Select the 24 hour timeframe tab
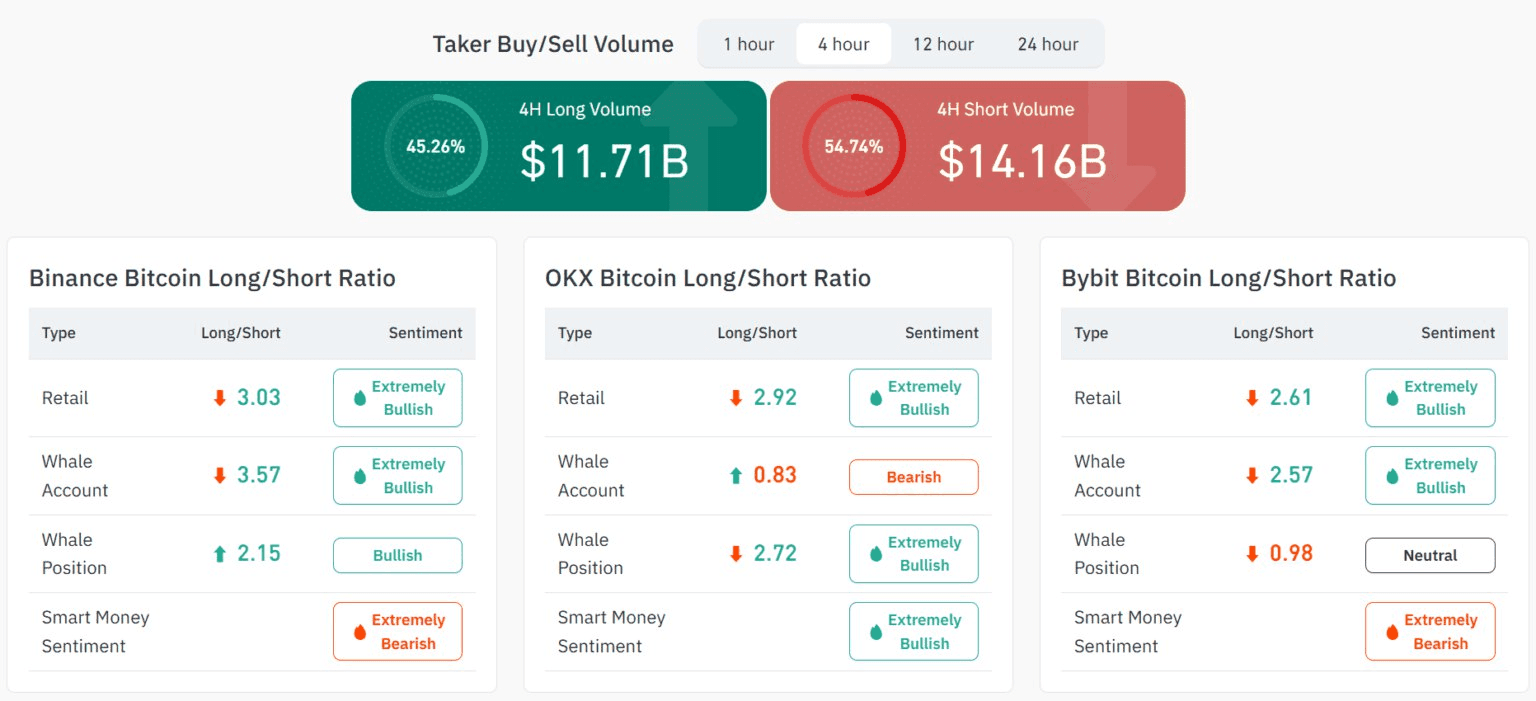 click(1048, 44)
